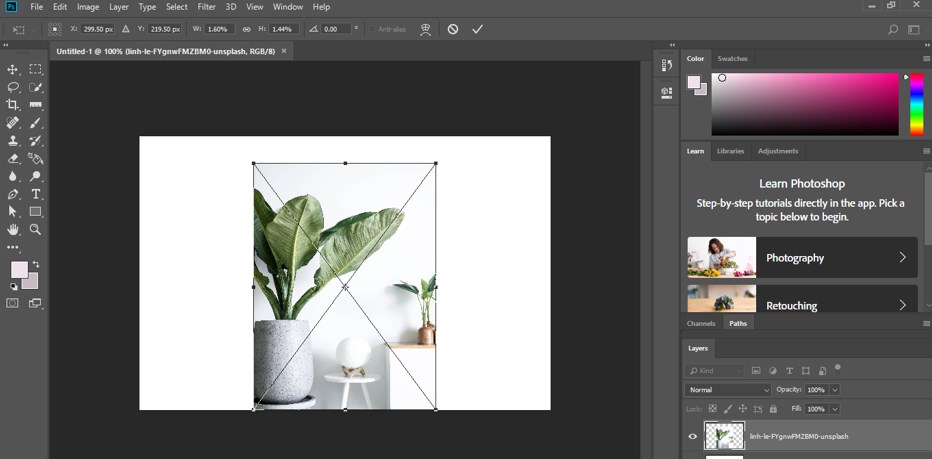Viewport: 932px width, 459px height.
Task: Switch to the Channels tab
Action: 701,323
